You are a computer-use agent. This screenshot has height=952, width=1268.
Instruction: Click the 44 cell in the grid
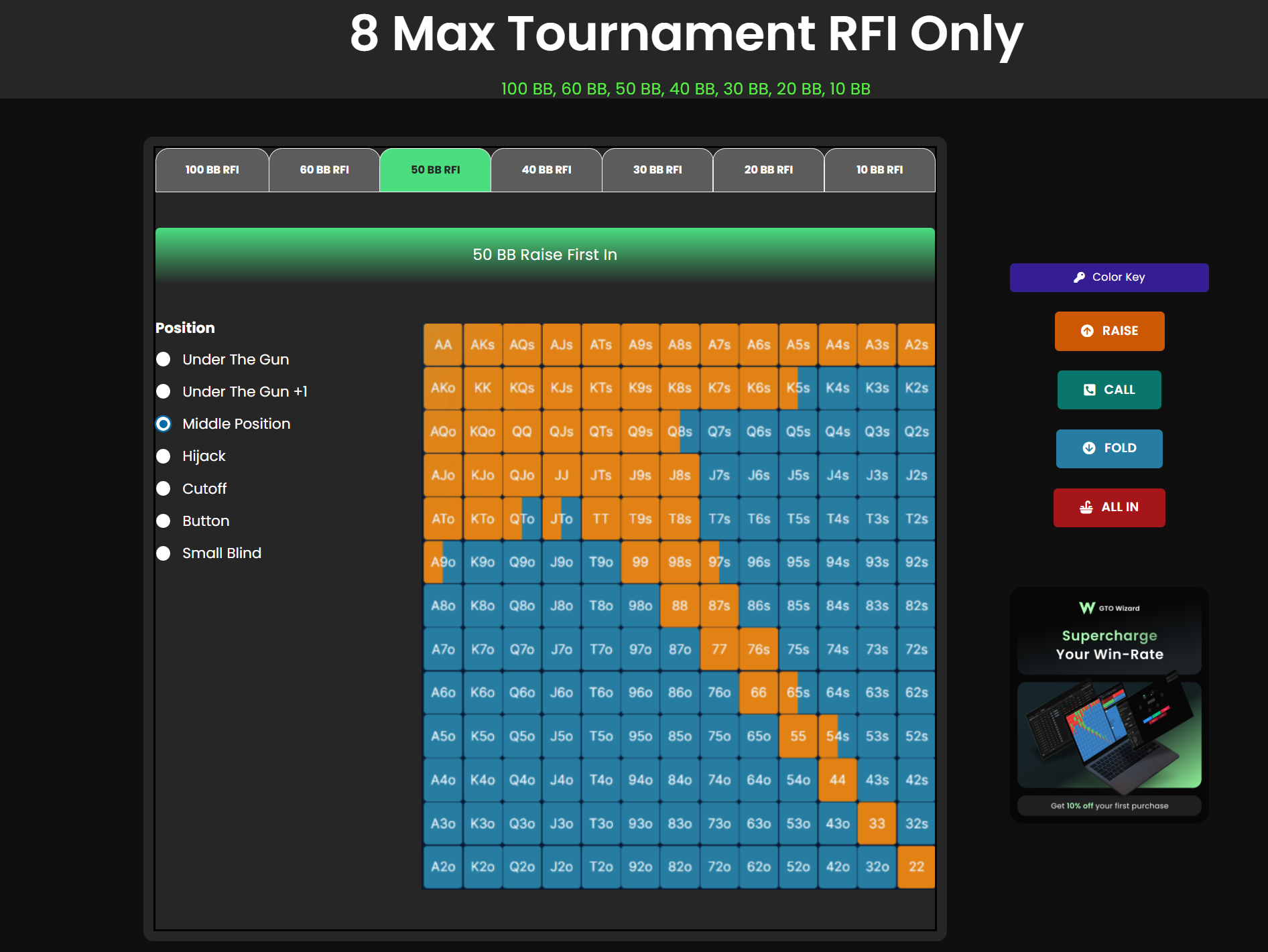click(x=838, y=780)
